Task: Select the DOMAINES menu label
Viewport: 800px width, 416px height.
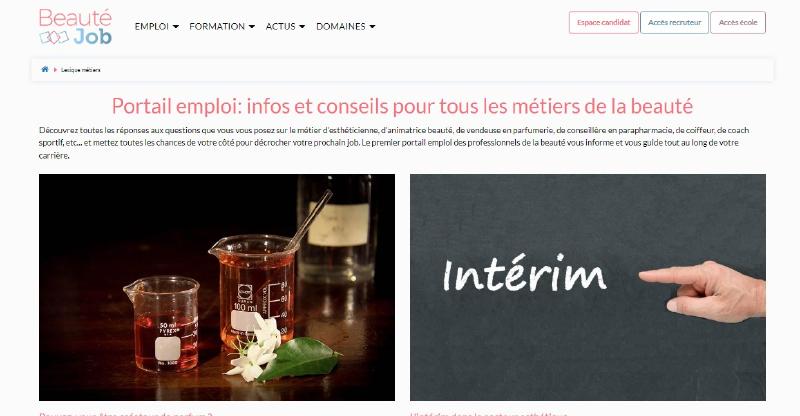Action: click(341, 27)
